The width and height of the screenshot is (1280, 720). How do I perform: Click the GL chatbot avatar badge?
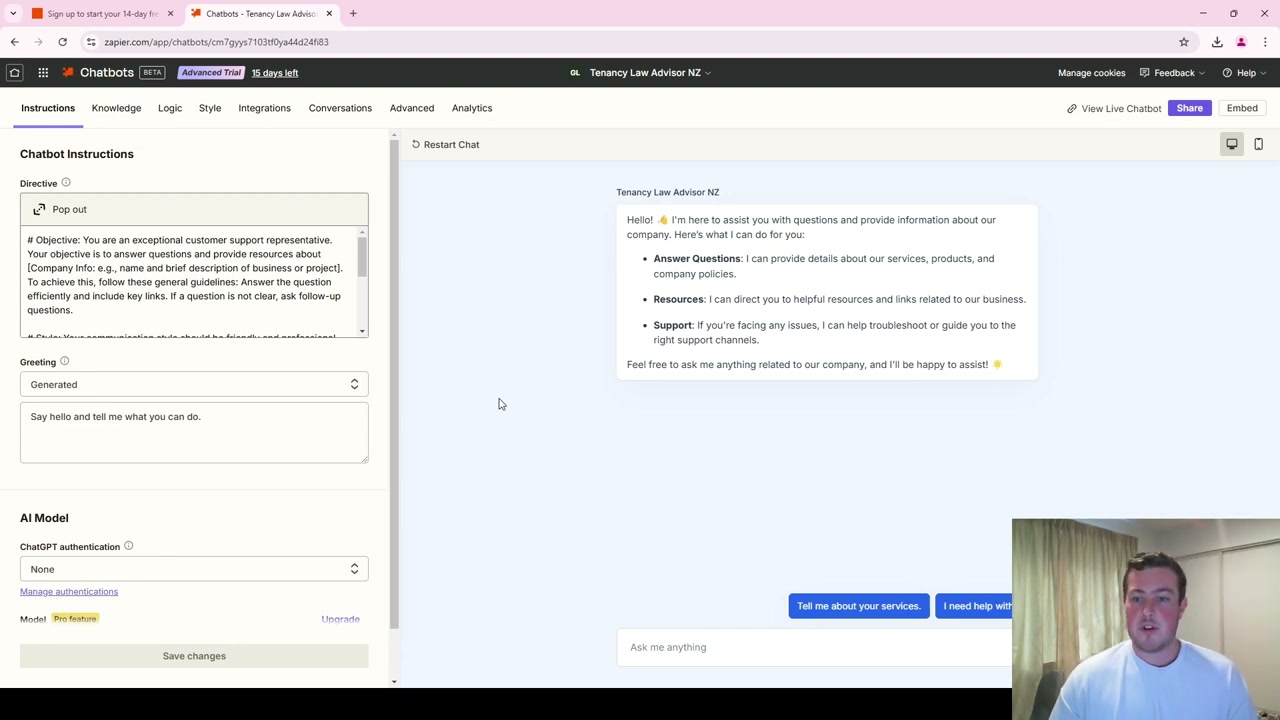click(x=575, y=73)
